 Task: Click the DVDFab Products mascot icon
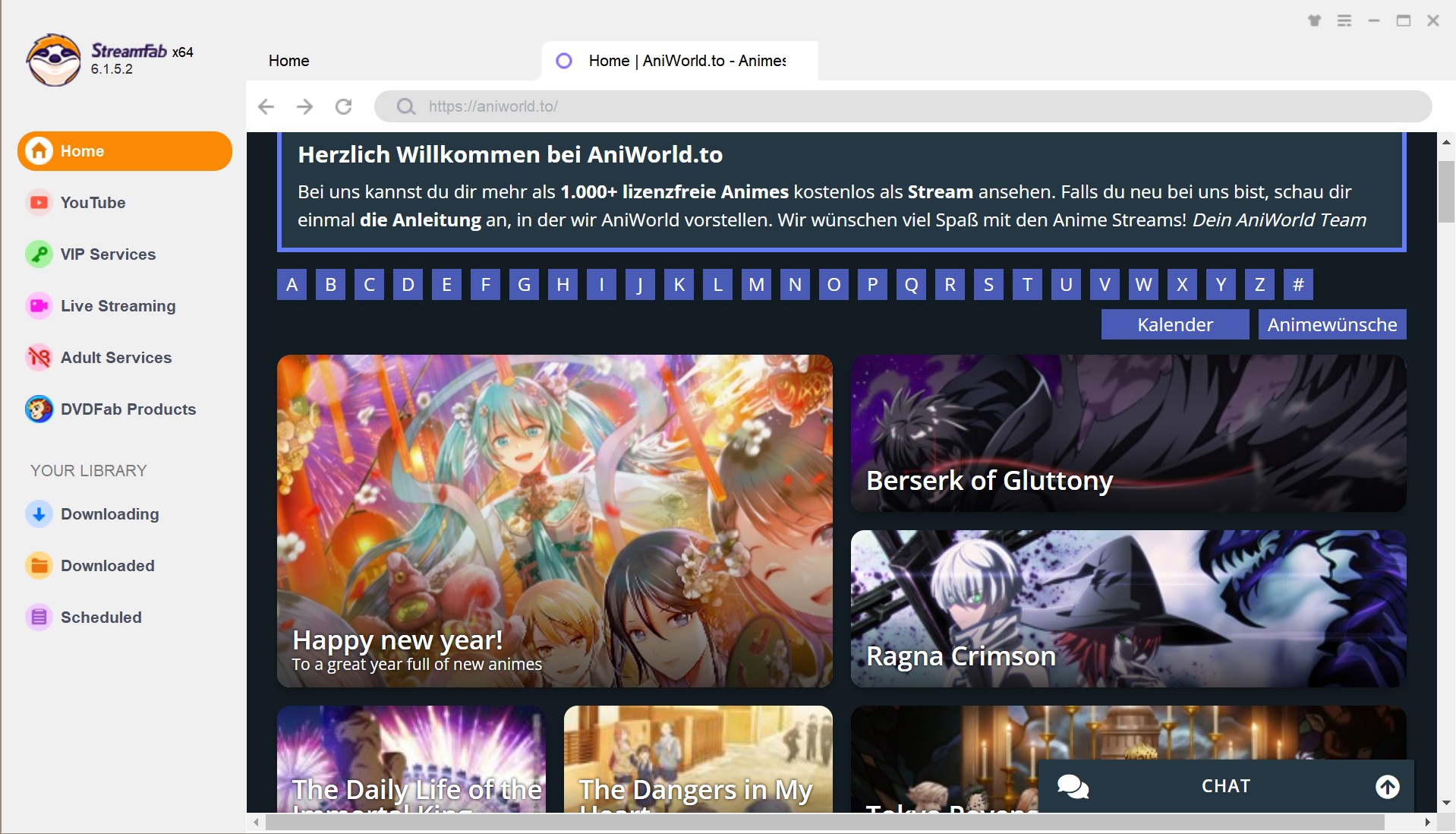(x=39, y=409)
